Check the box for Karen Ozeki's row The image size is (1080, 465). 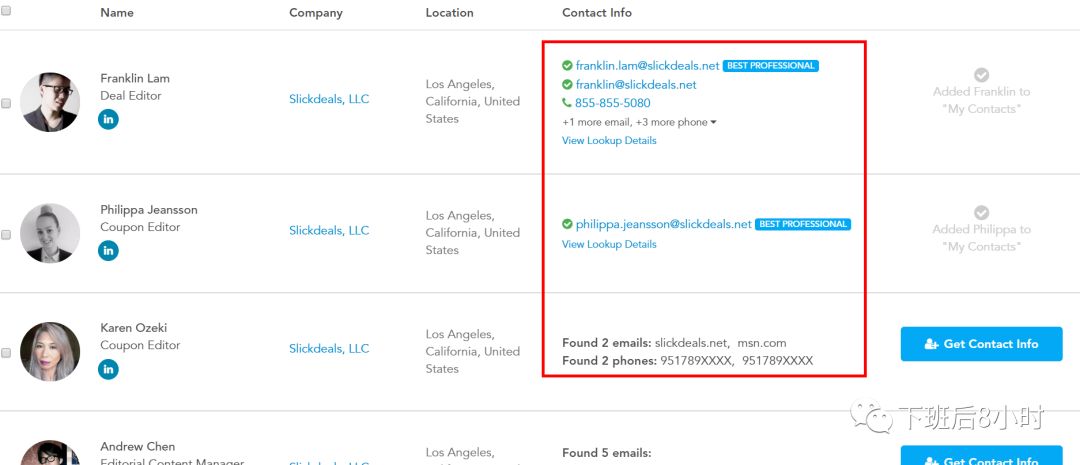[6, 353]
